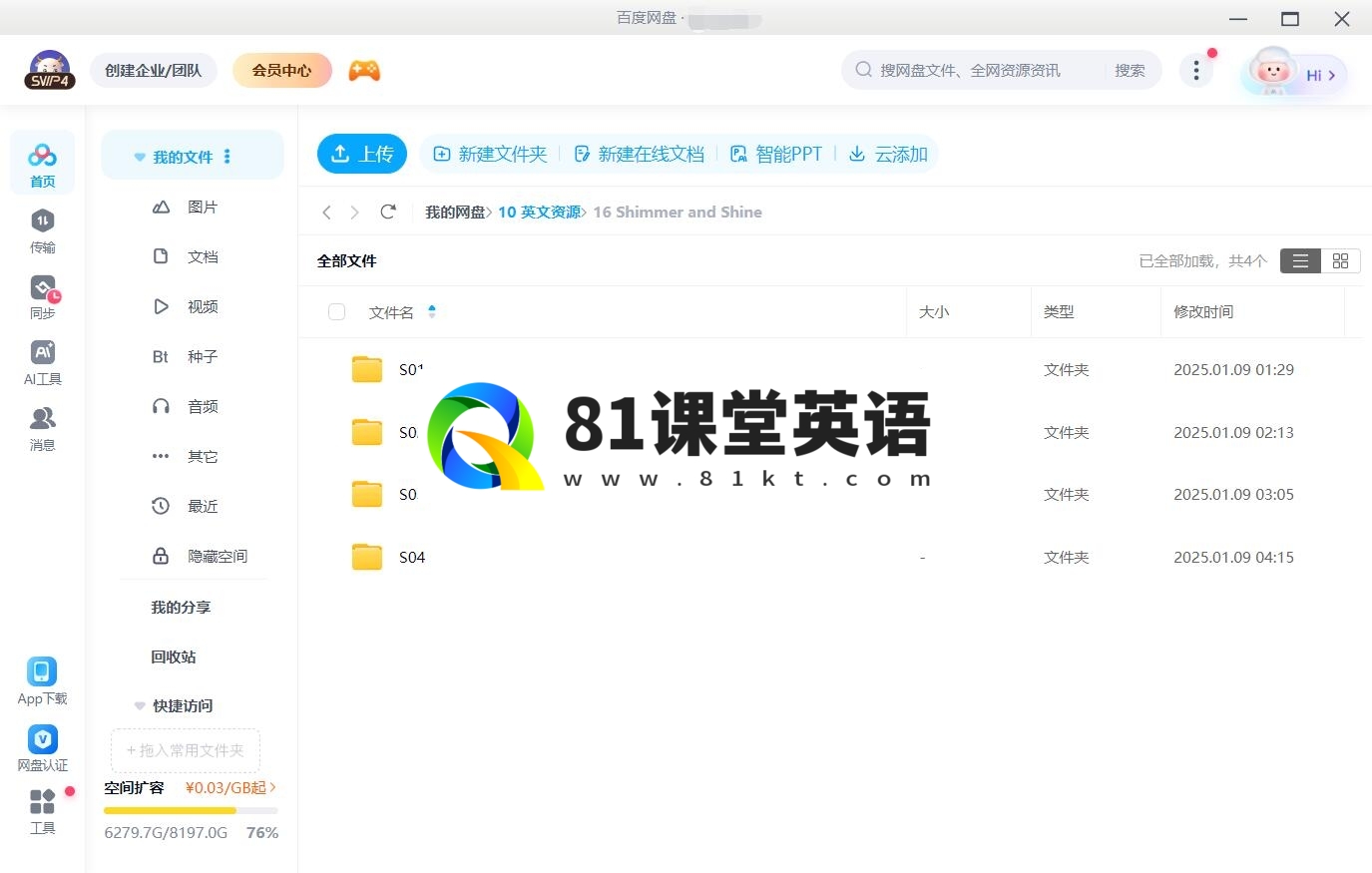Image resolution: width=1372 pixels, height=873 pixels.
Task: Click the refresh icon in breadcrumb bar
Action: pyautogui.click(x=388, y=212)
